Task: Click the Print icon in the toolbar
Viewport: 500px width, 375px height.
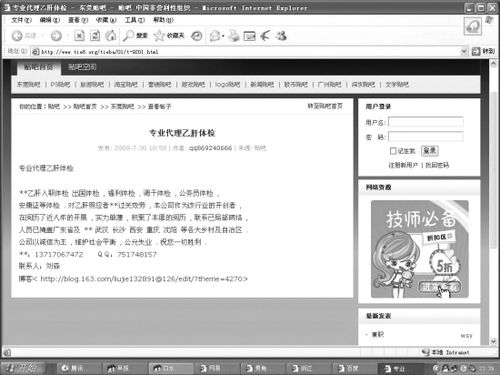Action: [x=234, y=36]
